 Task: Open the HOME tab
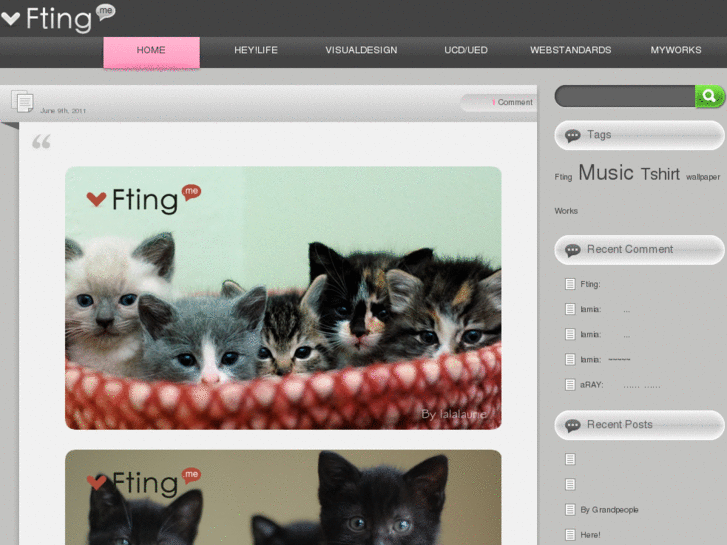pyautogui.click(x=152, y=52)
